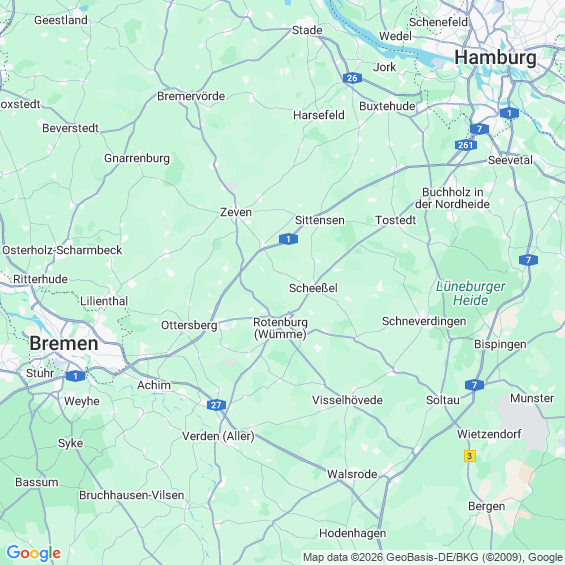Click the Bremervörde town label

click(x=191, y=96)
